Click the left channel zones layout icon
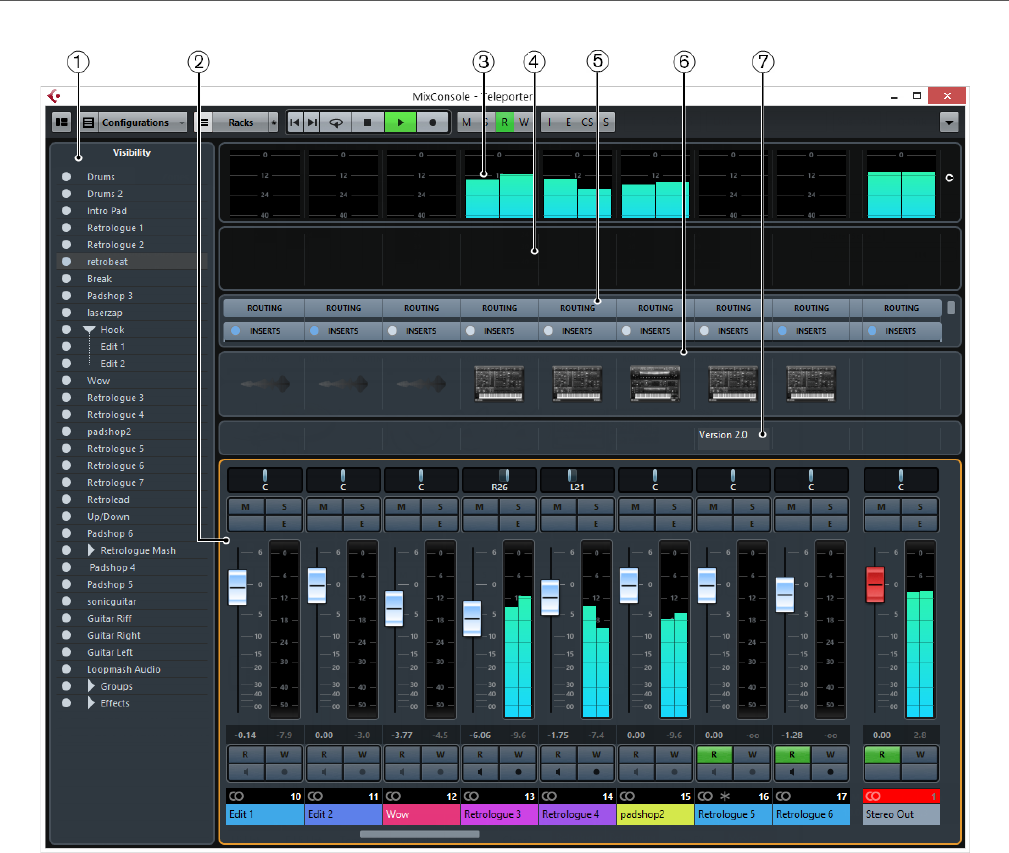Image resolution: width=1009 pixels, height=853 pixels. (62, 122)
